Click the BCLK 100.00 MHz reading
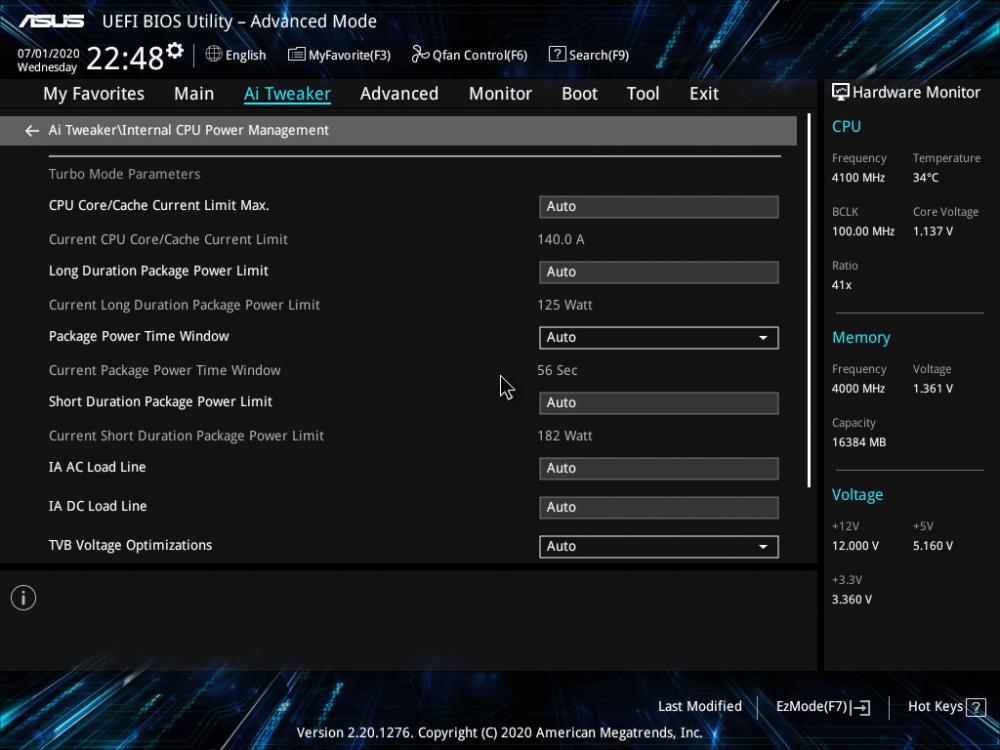 click(x=863, y=232)
